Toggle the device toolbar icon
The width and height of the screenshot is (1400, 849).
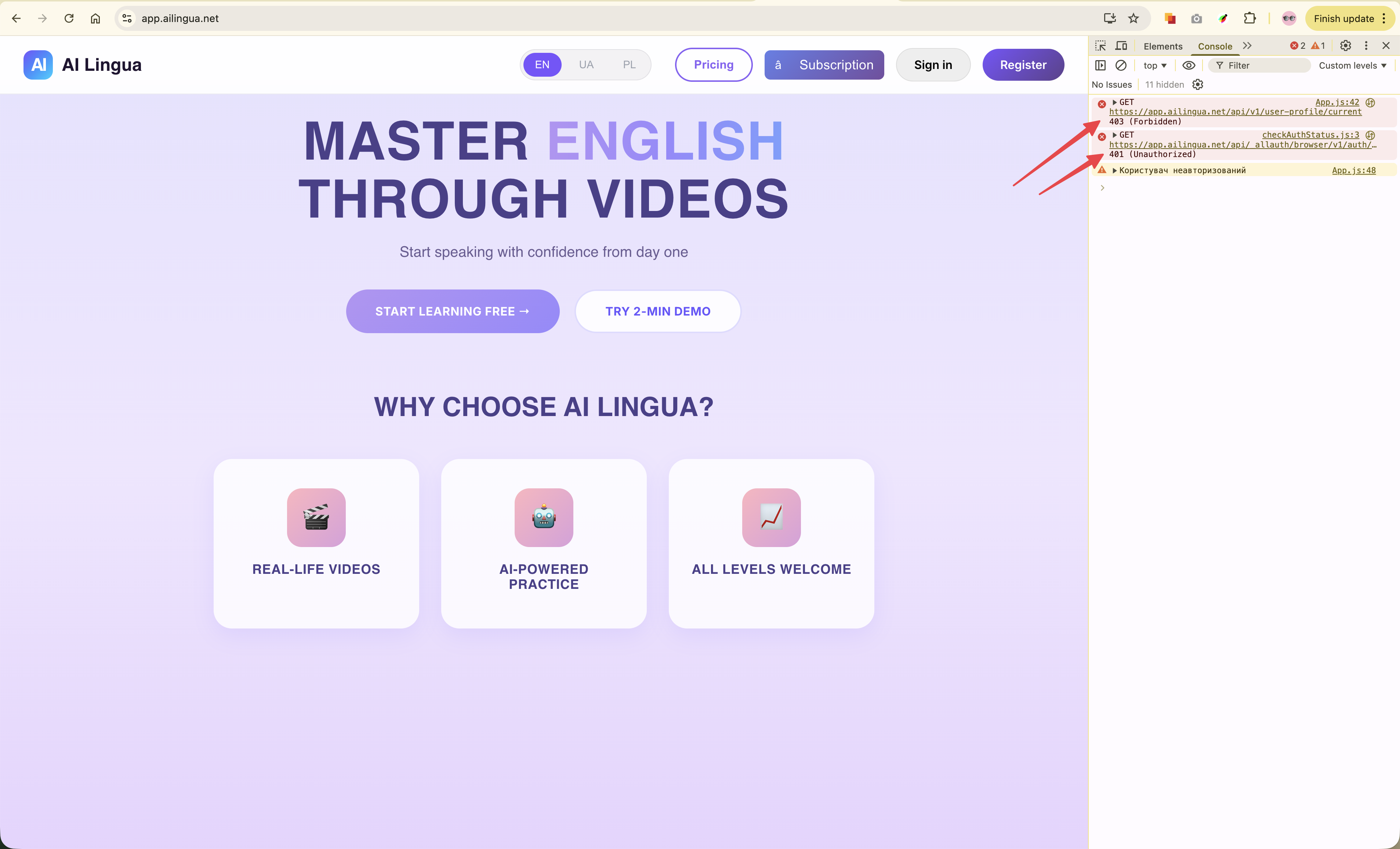[1121, 46]
